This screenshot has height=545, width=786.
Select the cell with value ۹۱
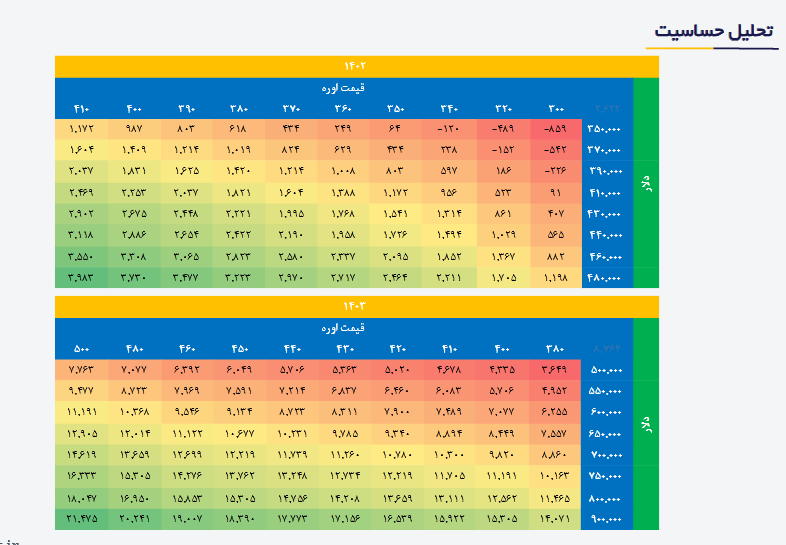[555, 192]
